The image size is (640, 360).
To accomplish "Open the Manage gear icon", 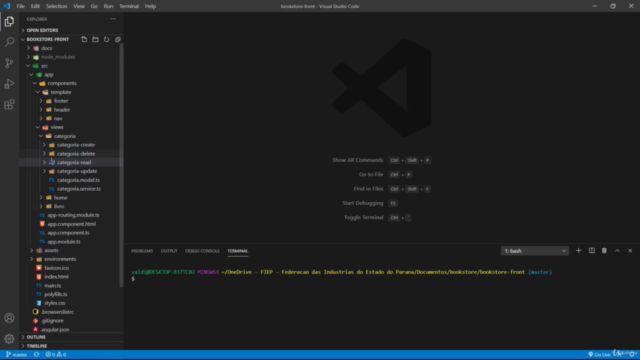I will 9,338.
